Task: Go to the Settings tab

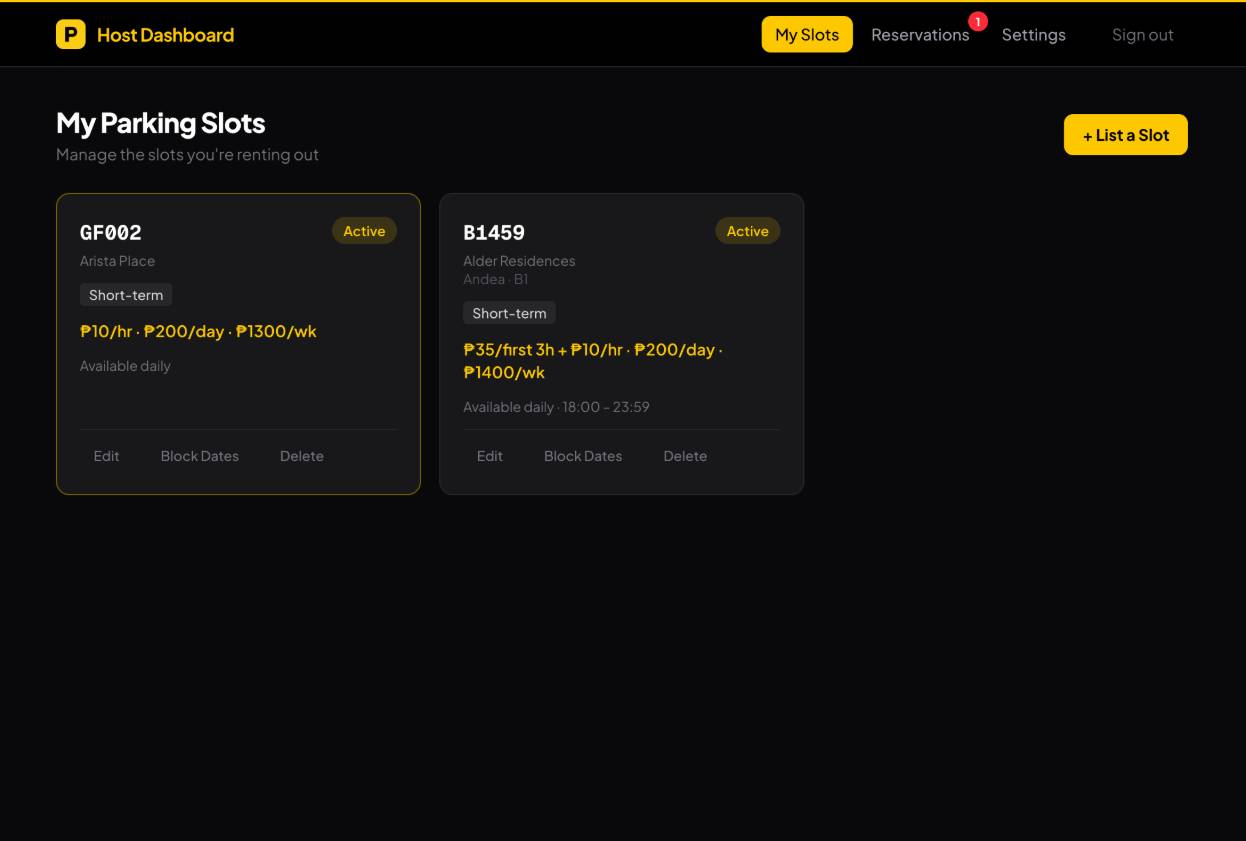Action: click(x=1033, y=35)
